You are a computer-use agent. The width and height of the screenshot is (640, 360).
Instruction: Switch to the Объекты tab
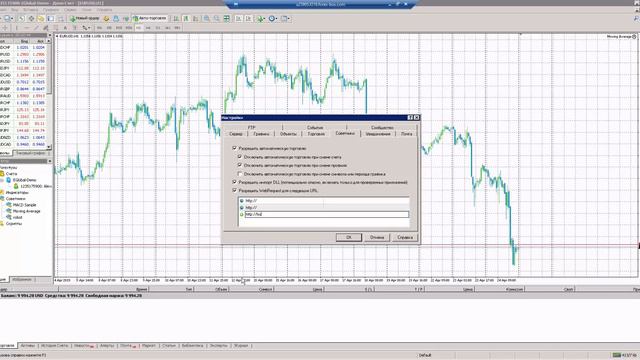(288, 134)
